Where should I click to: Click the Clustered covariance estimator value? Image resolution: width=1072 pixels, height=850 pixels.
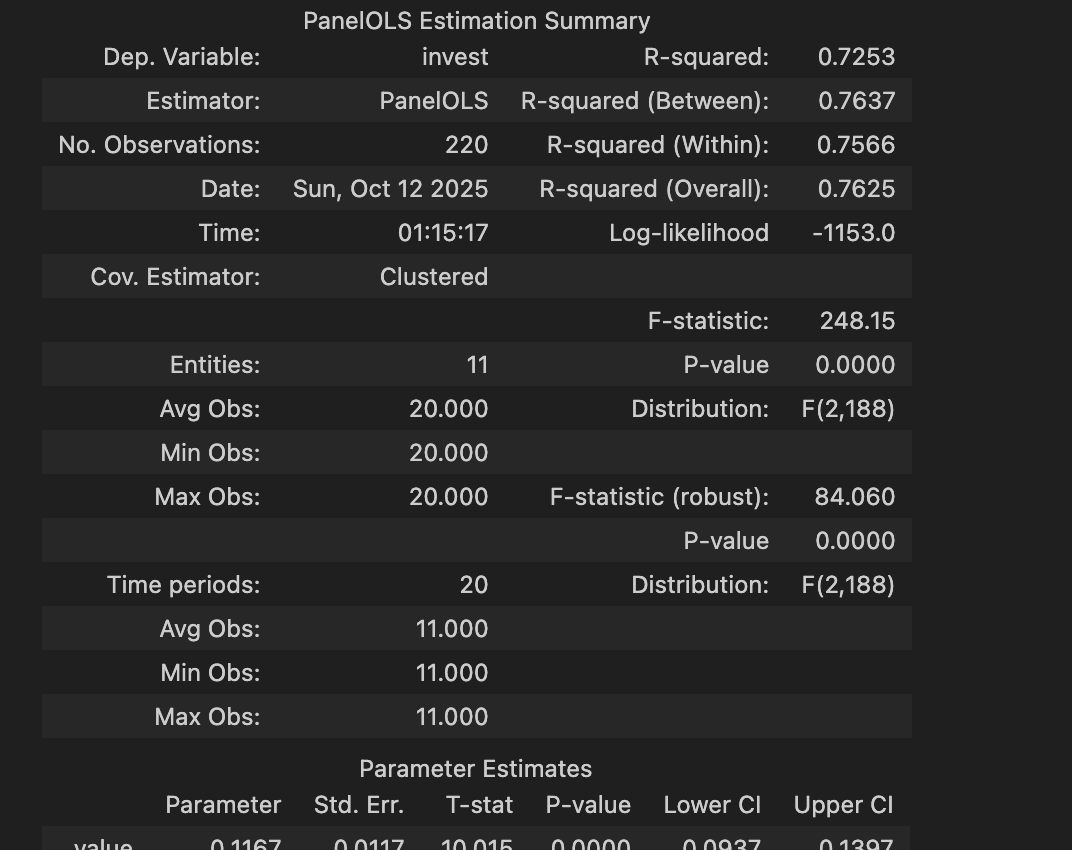click(x=434, y=277)
